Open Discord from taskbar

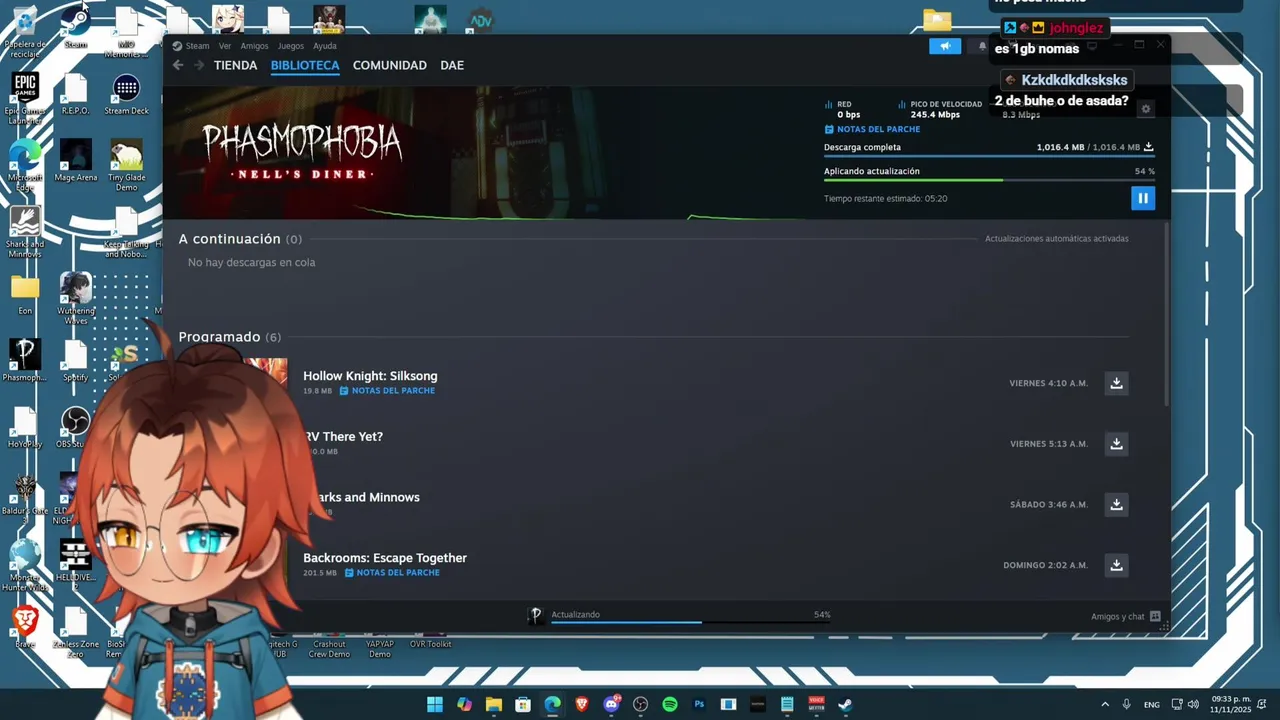pos(611,704)
